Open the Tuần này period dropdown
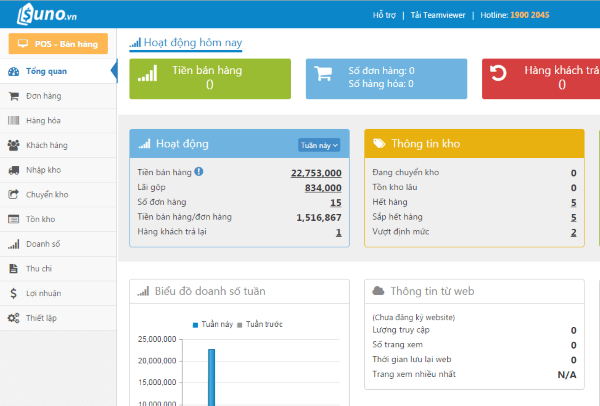 (319, 144)
